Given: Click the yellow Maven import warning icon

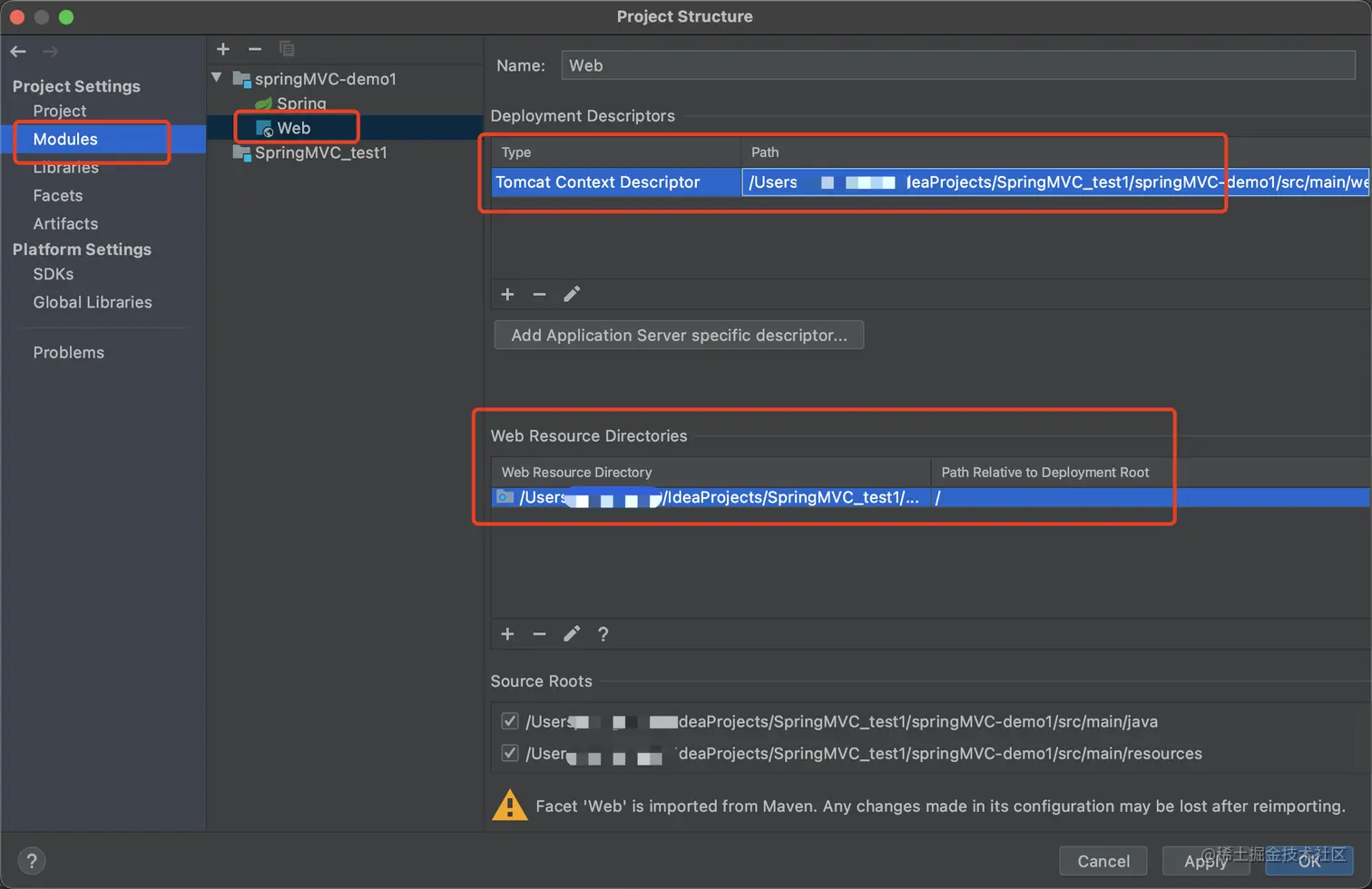Looking at the screenshot, I should (510, 806).
